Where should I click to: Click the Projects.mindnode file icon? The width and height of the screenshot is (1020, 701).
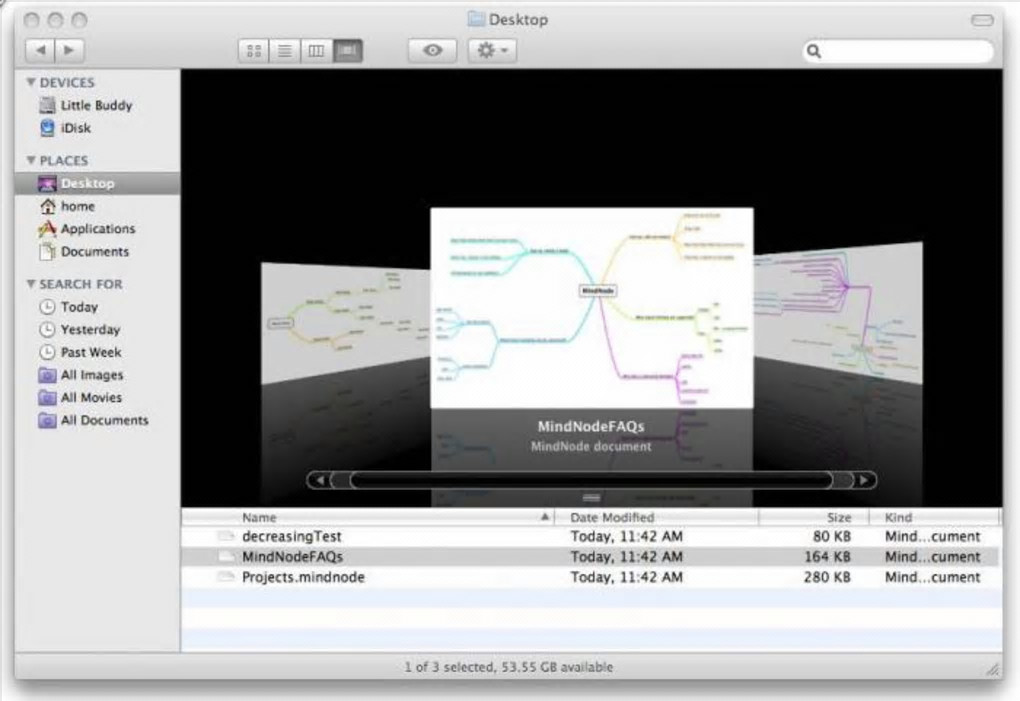click(226, 577)
